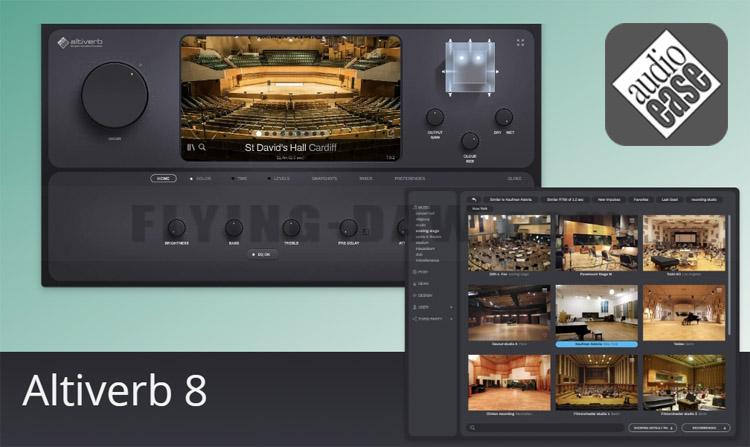Select the Kaufman Astoria thumbnail

[596, 313]
